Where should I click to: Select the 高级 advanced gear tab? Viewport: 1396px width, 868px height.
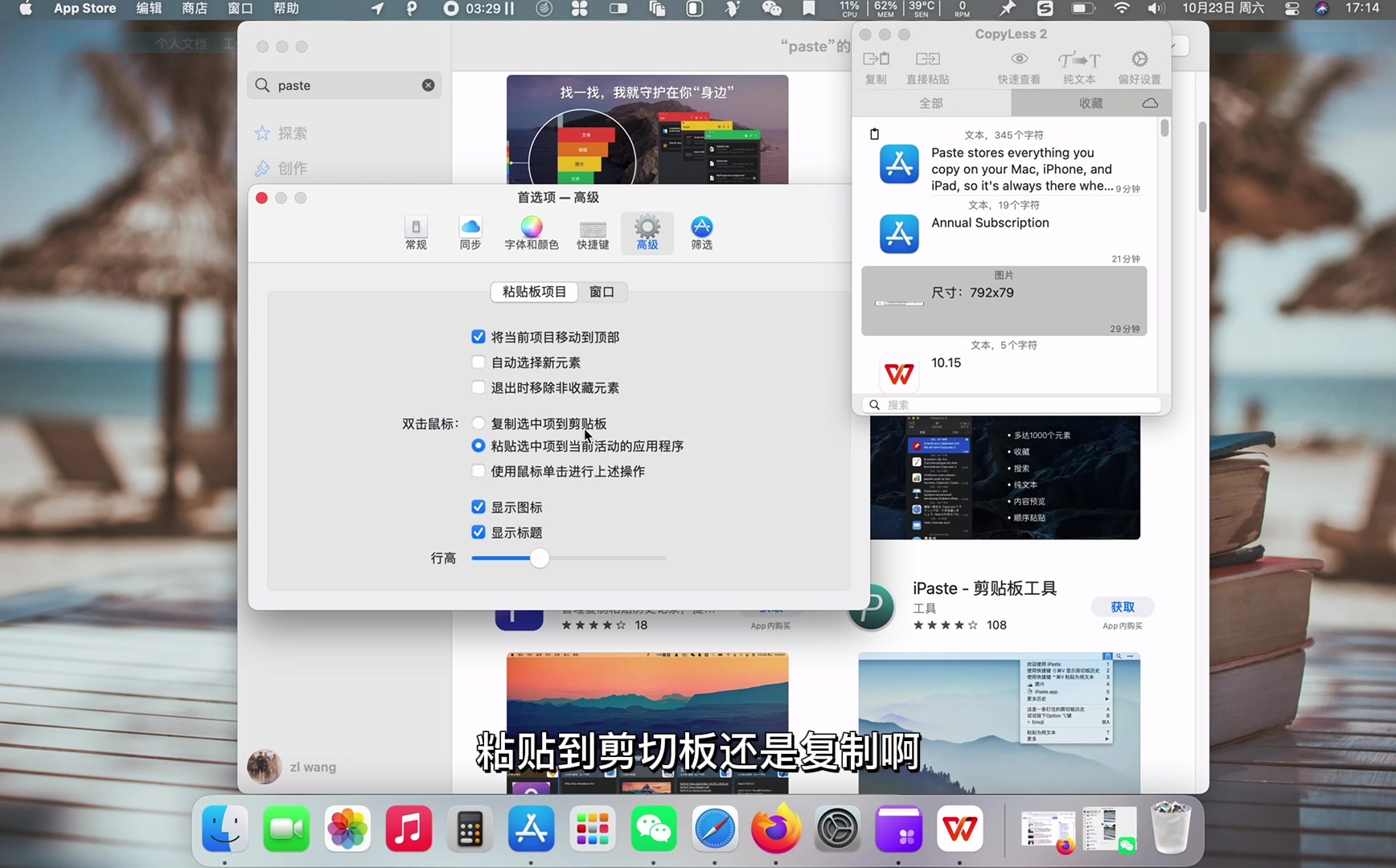(647, 233)
